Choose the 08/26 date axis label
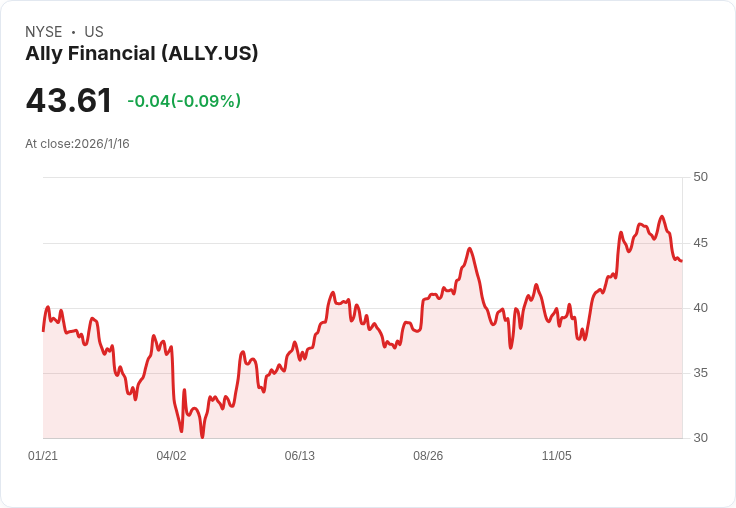 428,456
